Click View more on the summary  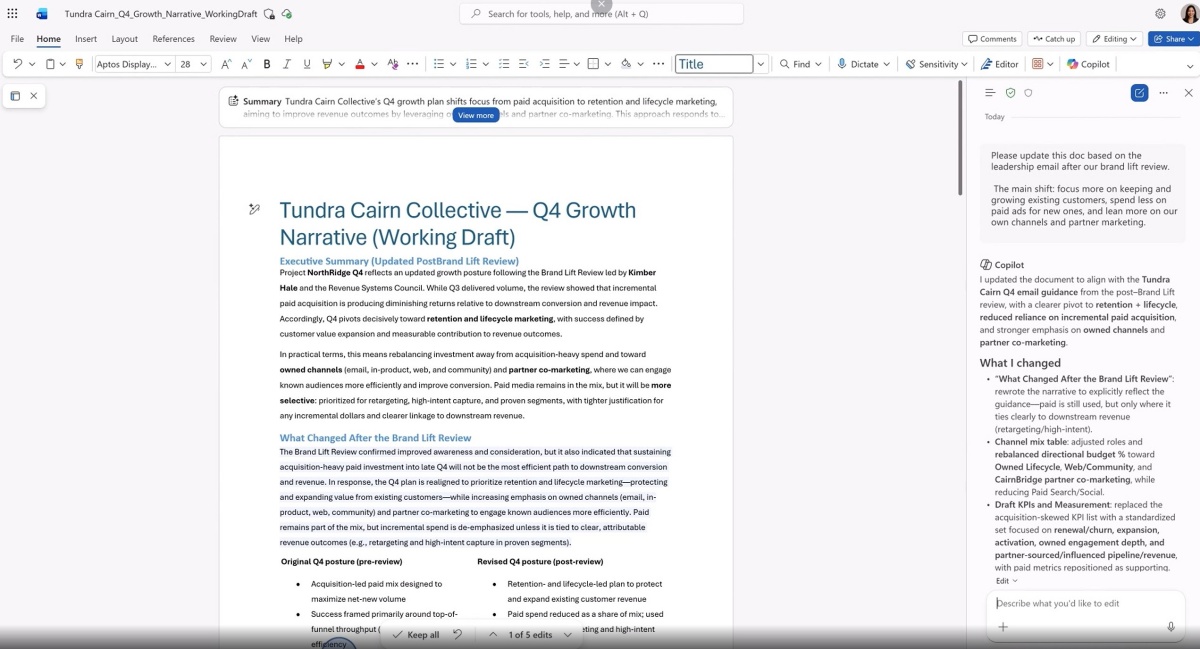pos(476,115)
